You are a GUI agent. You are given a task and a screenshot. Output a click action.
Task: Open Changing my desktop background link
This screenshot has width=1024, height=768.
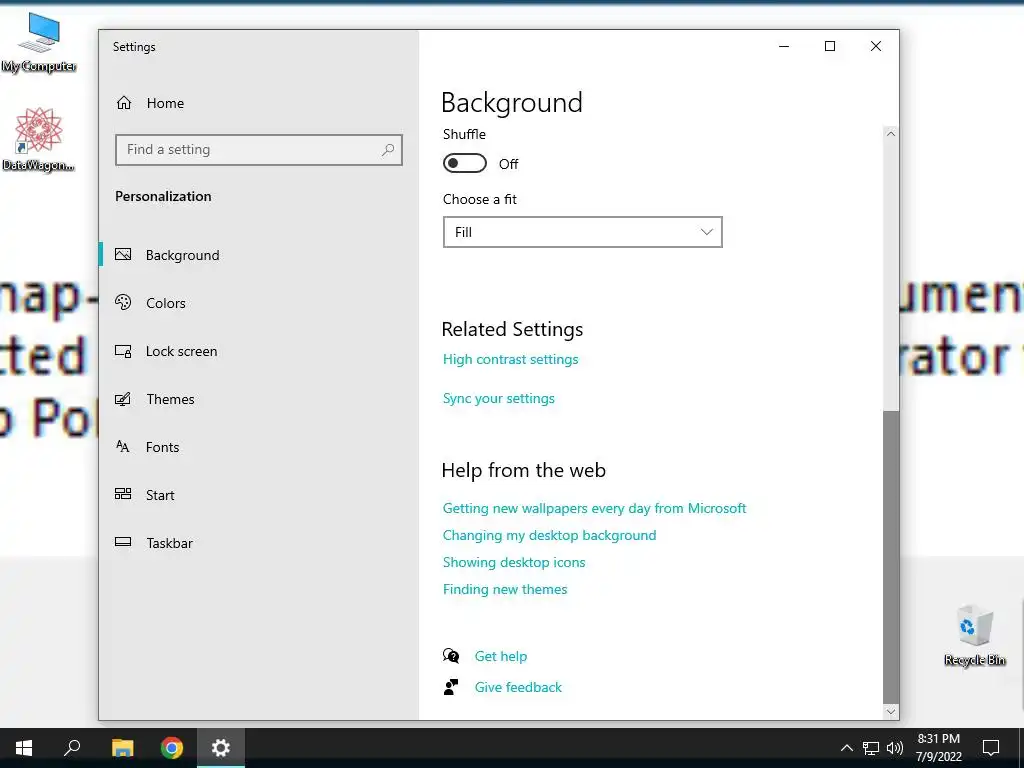pyautogui.click(x=549, y=535)
